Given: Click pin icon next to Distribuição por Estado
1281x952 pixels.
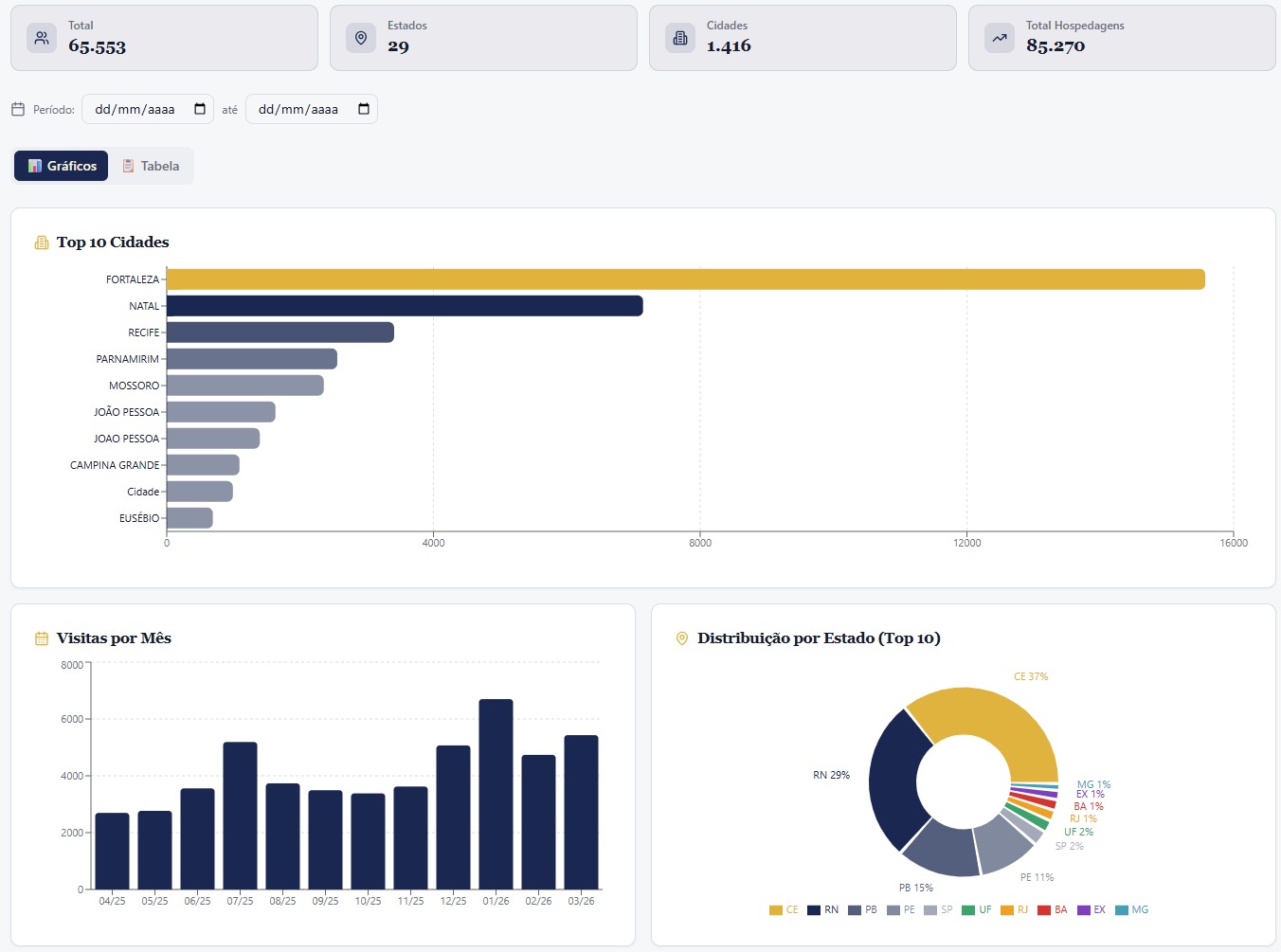Looking at the screenshot, I should pyautogui.click(x=682, y=638).
